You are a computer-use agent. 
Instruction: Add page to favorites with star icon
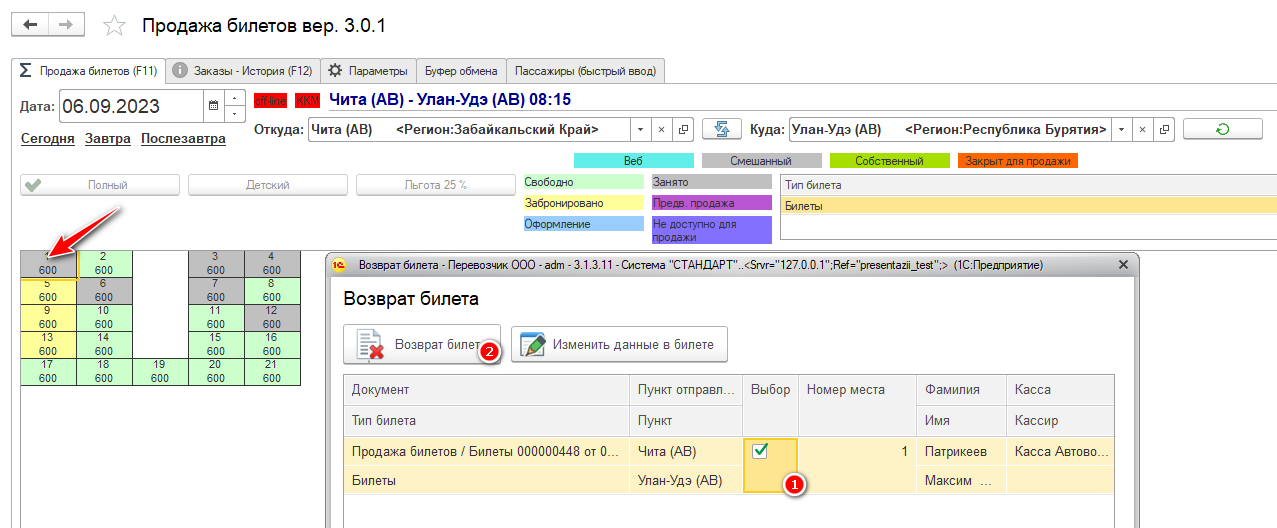116,26
